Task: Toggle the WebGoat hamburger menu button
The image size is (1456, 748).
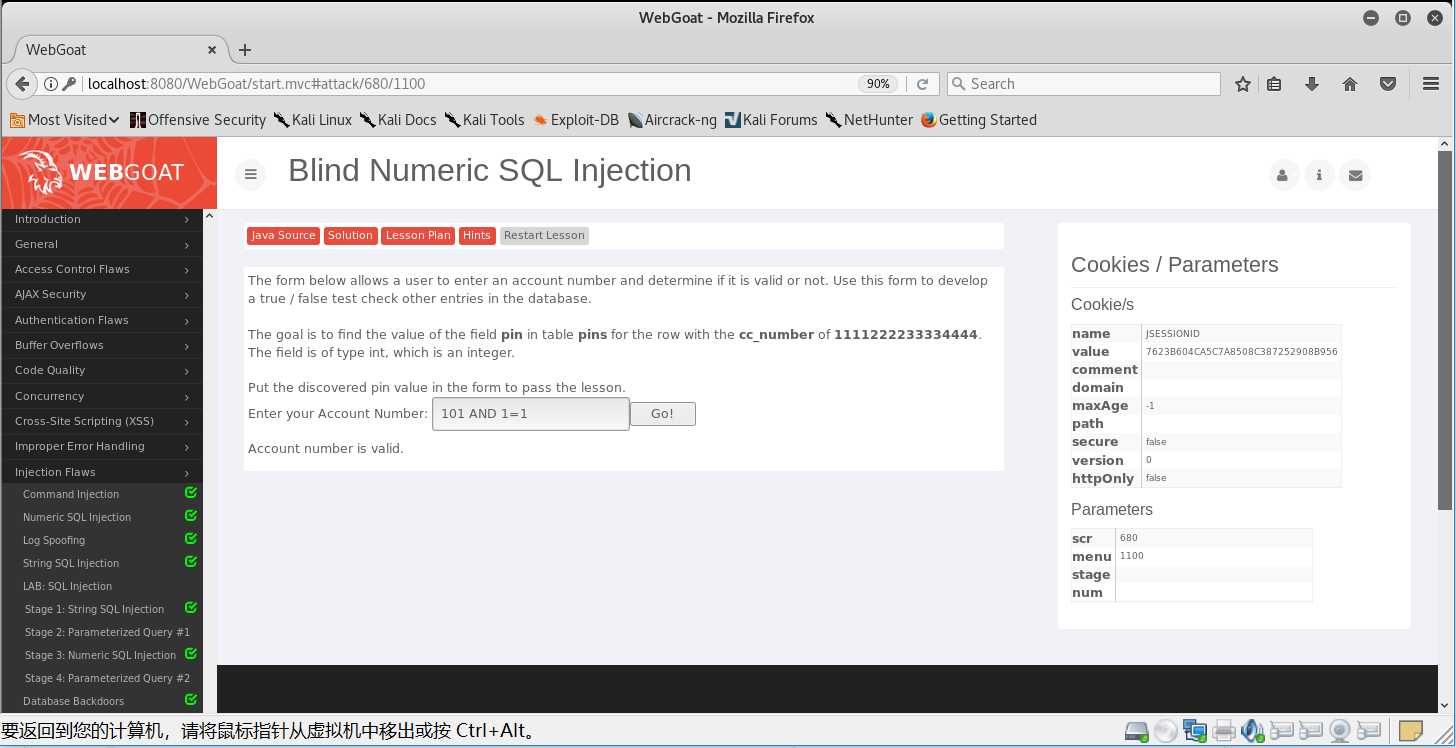Action: coord(251,174)
